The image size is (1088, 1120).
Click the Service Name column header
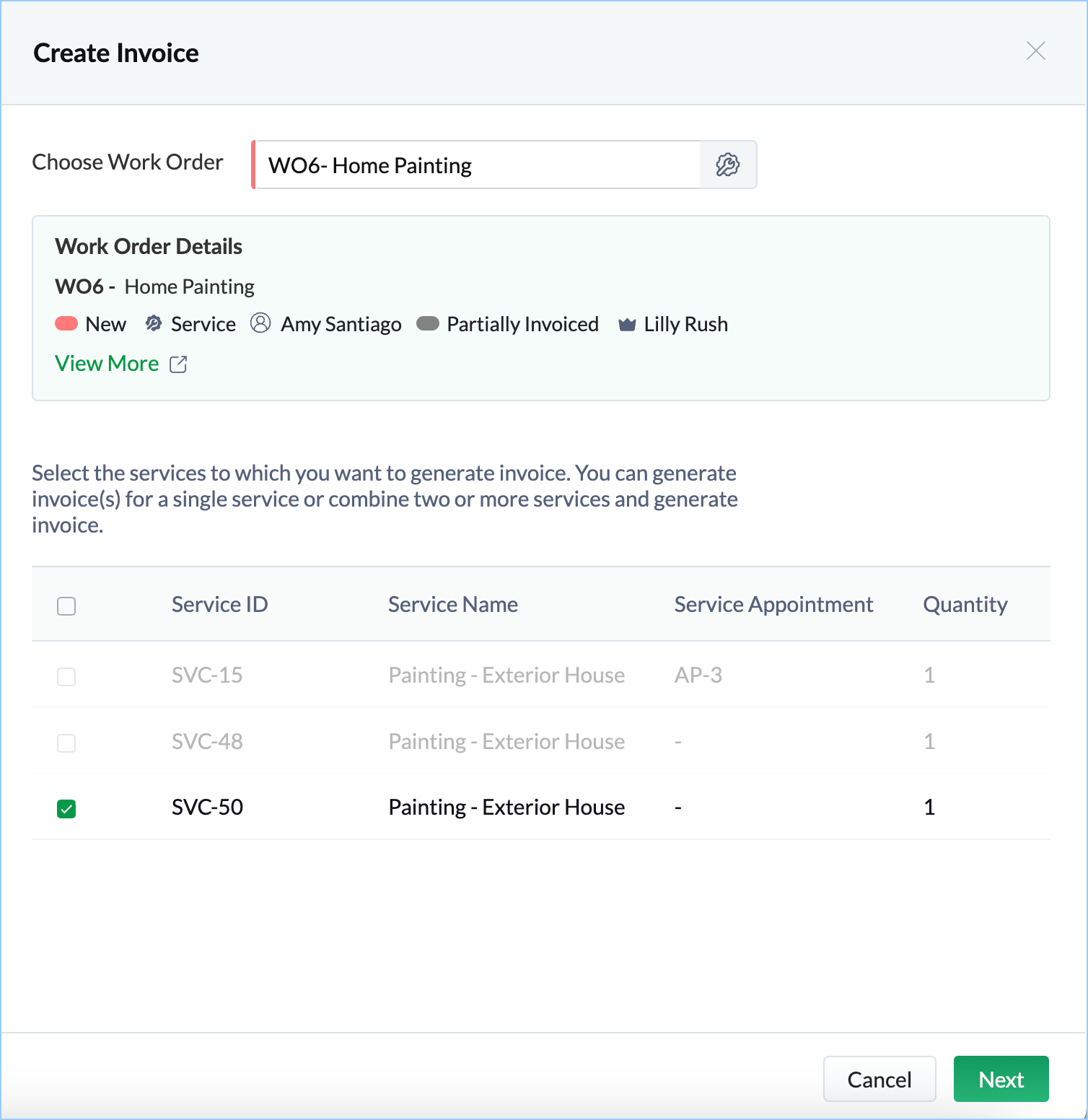click(452, 604)
